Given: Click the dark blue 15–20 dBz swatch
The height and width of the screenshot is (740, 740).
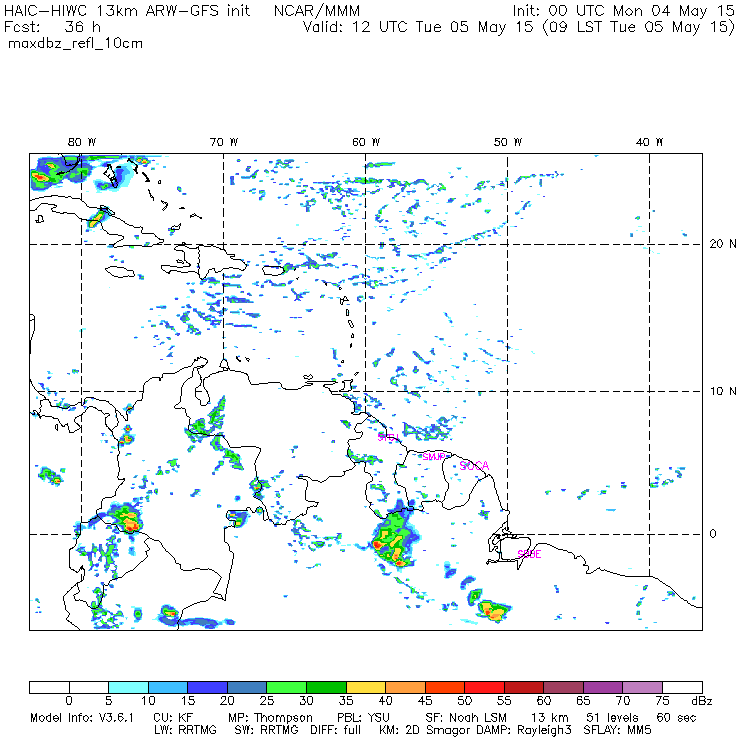Looking at the screenshot, I should [x=208, y=687].
